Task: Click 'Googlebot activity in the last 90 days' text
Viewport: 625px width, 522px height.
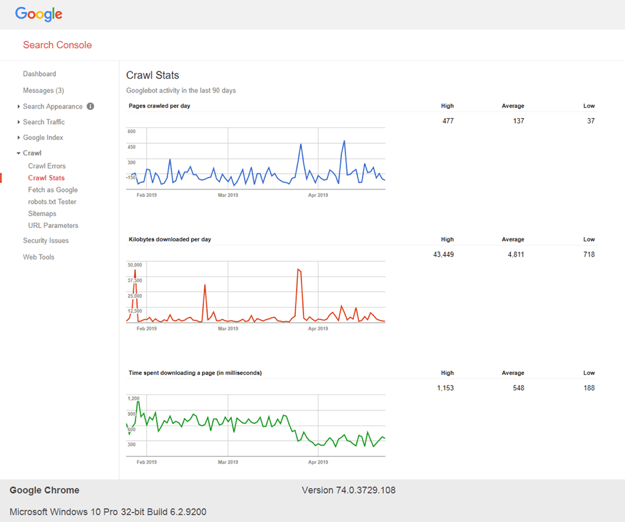Action: click(181, 90)
